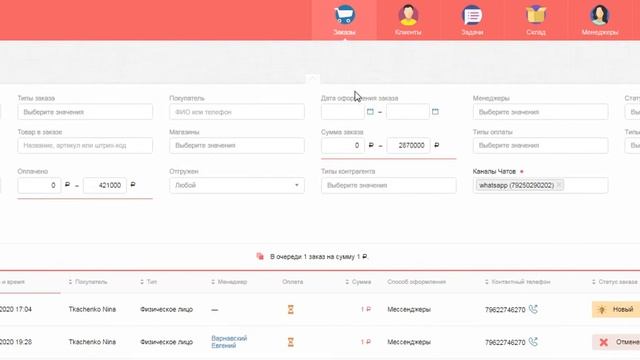The image size is (640, 360).
Task: Sort table by Тип column
Action: point(149,282)
